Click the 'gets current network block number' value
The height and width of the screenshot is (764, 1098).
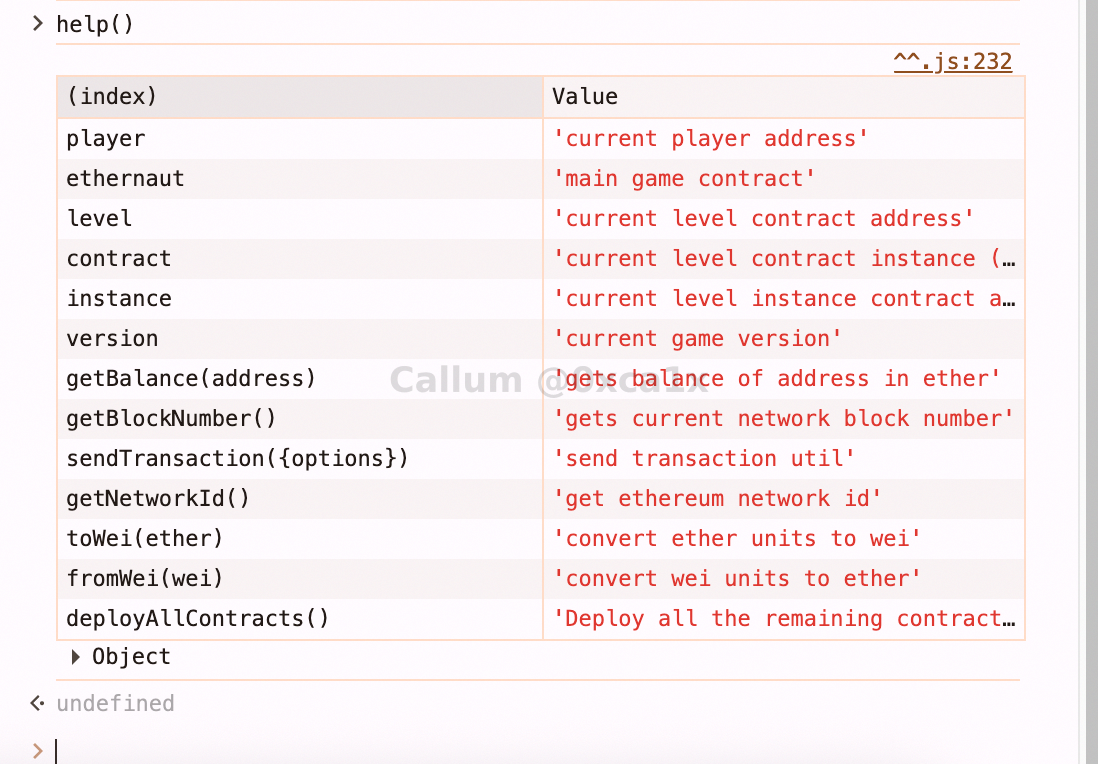783,418
